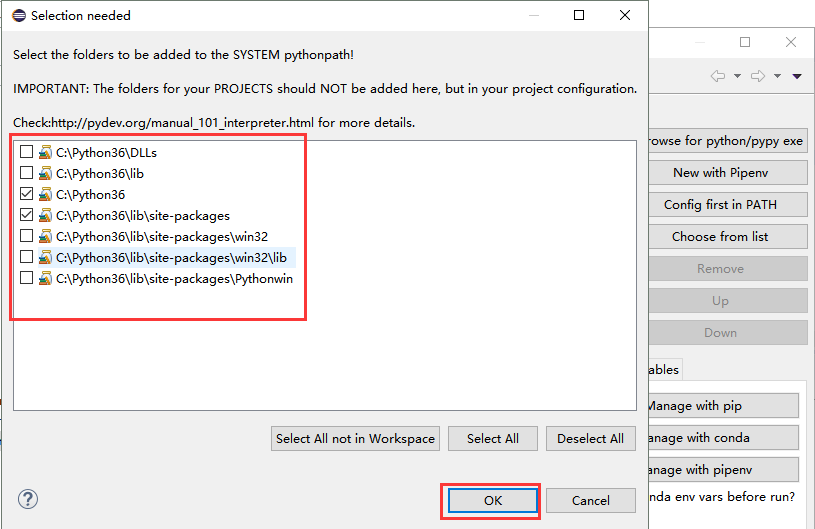Viewport: 815px width, 529px height.
Task: Check the C:\Python36\DLLs checkbox
Action: [27, 152]
